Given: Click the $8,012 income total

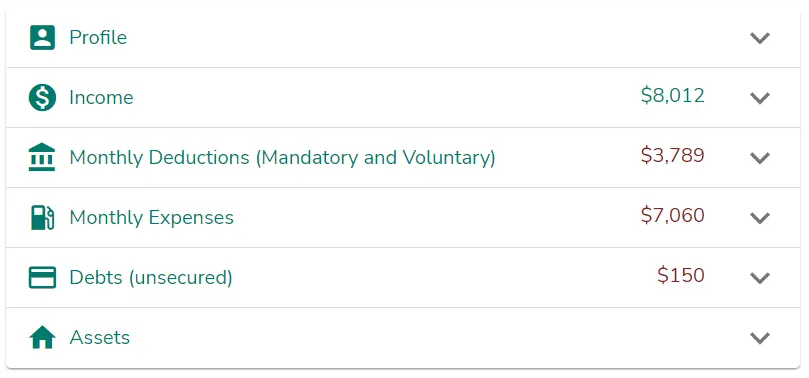Looking at the screenshot, I should [x=673, y=96].
